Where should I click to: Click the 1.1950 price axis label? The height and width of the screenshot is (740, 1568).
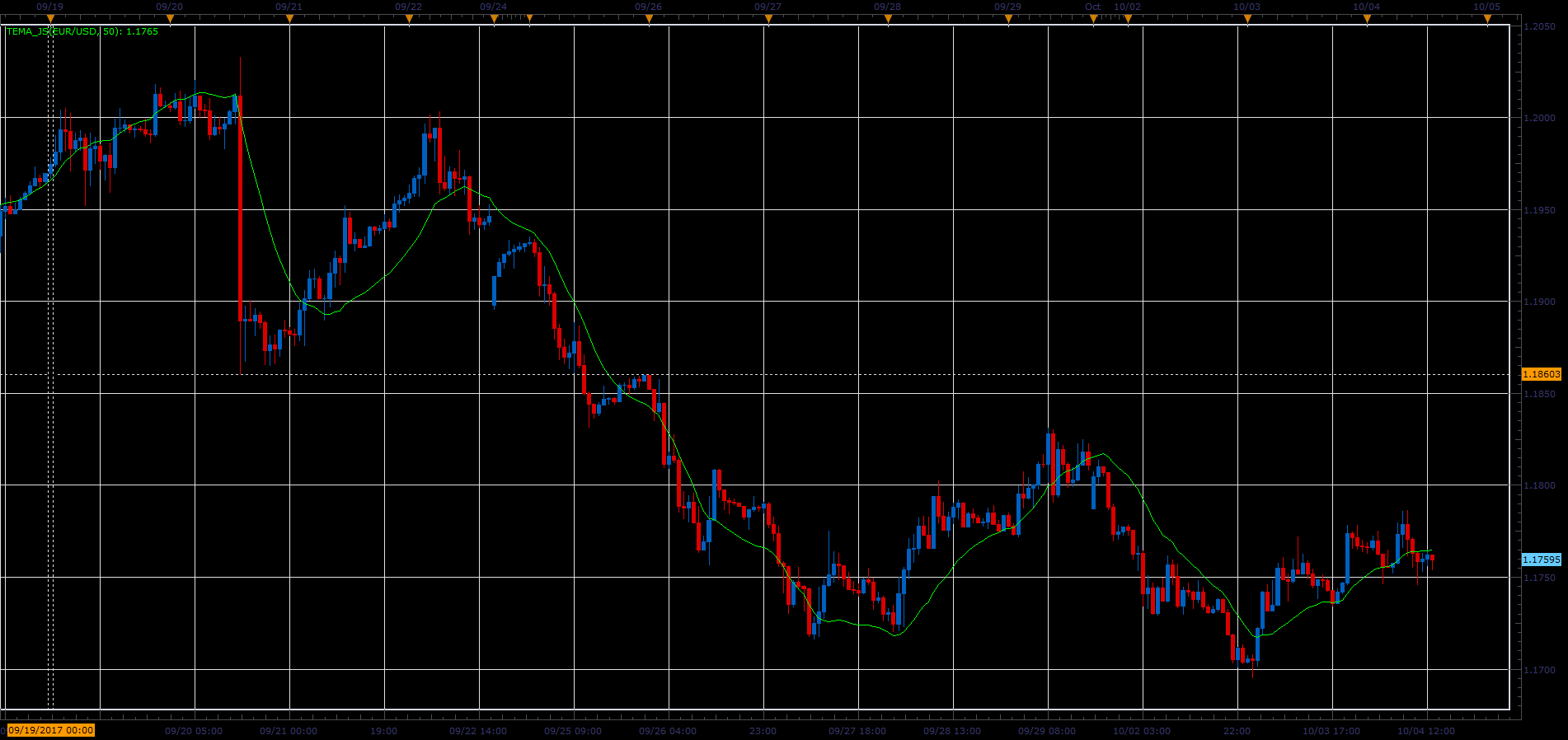click(x=1539, y=210)
